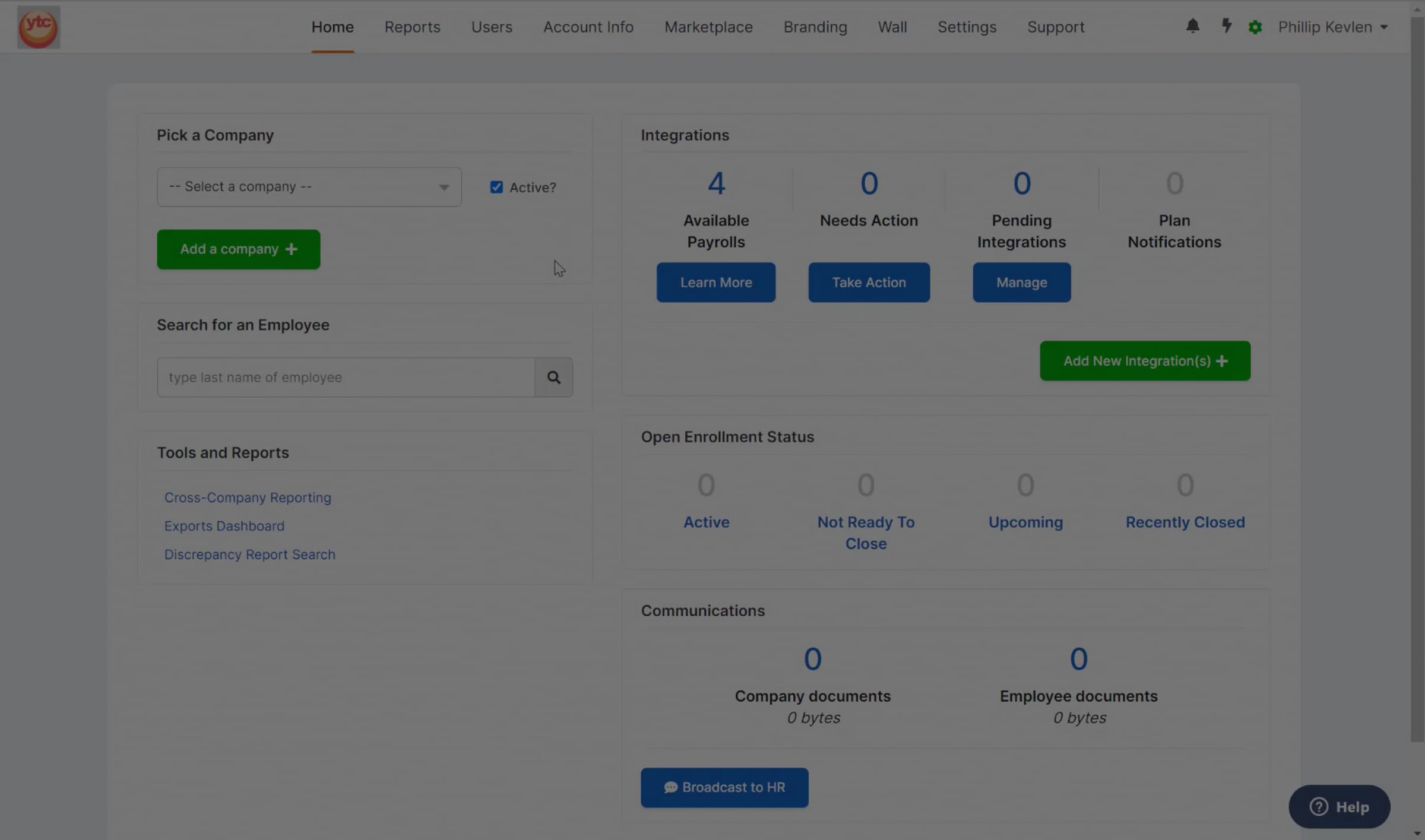The height and width of the screenshot is (840, 1425).
Task: Open the Branding menu
Action: [x=815, y=27]
